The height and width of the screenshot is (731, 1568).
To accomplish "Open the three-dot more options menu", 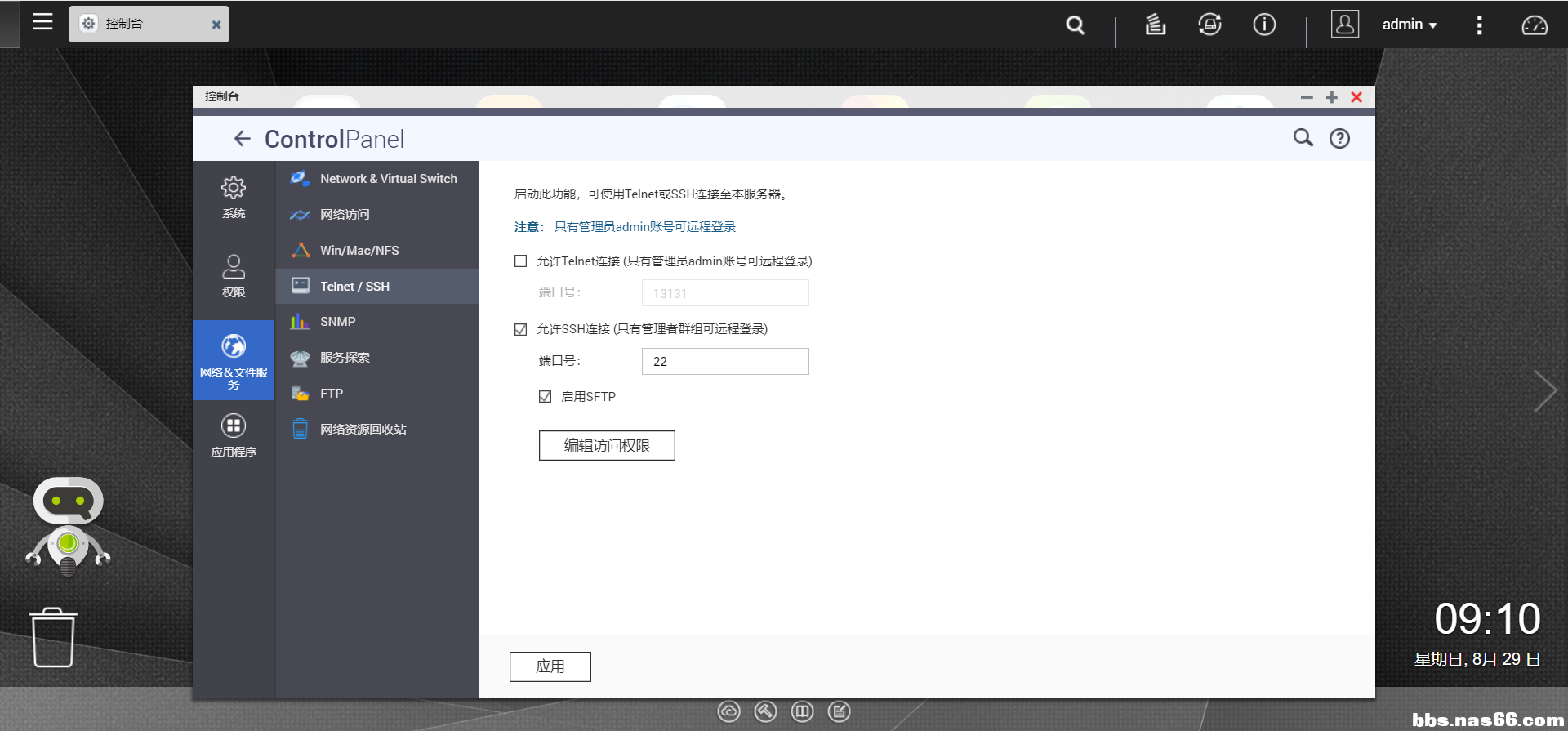I will [x=1479, y=25].
